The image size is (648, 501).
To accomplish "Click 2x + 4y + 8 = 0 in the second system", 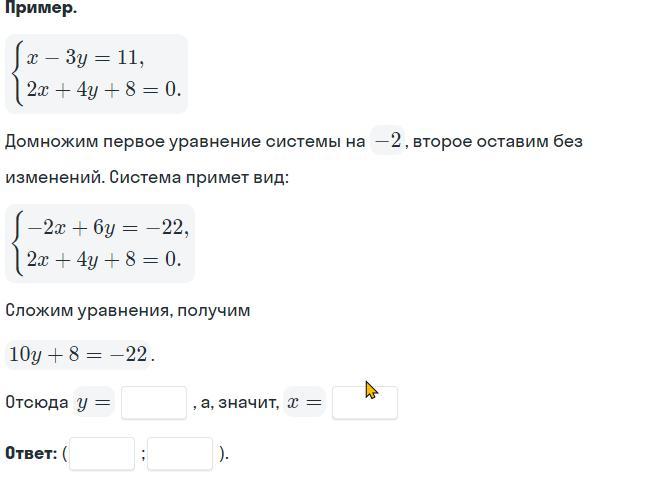I will click(x=104, y=259).
